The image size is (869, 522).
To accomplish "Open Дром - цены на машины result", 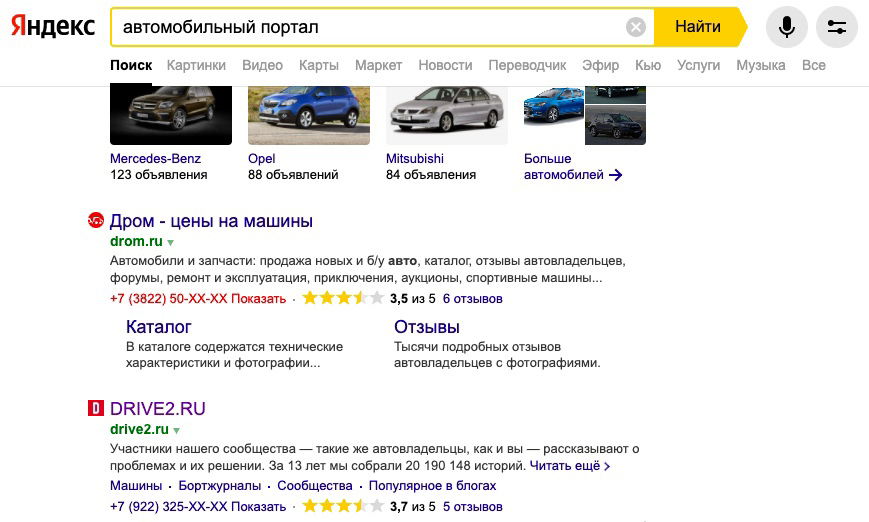I will [x=211, y=221].
